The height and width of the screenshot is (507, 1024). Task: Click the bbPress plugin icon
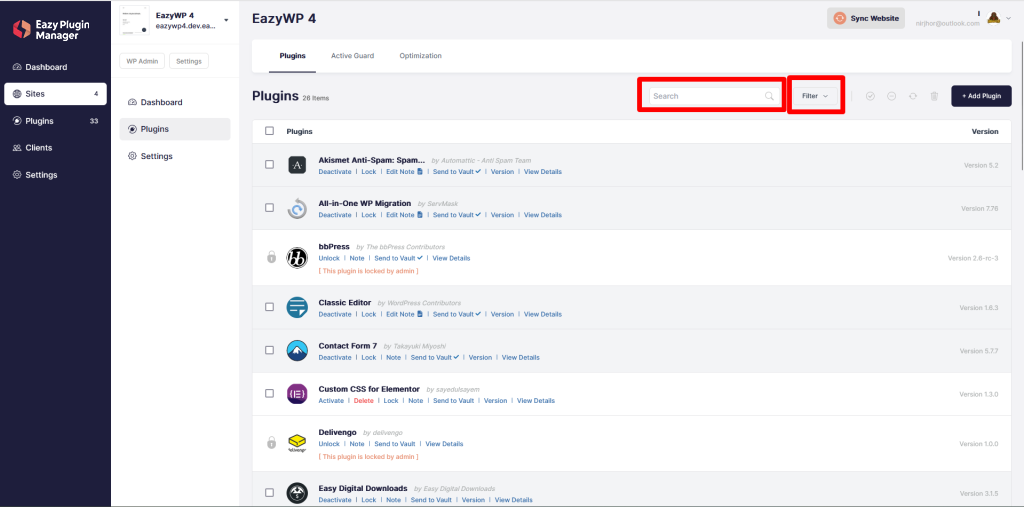297,257
